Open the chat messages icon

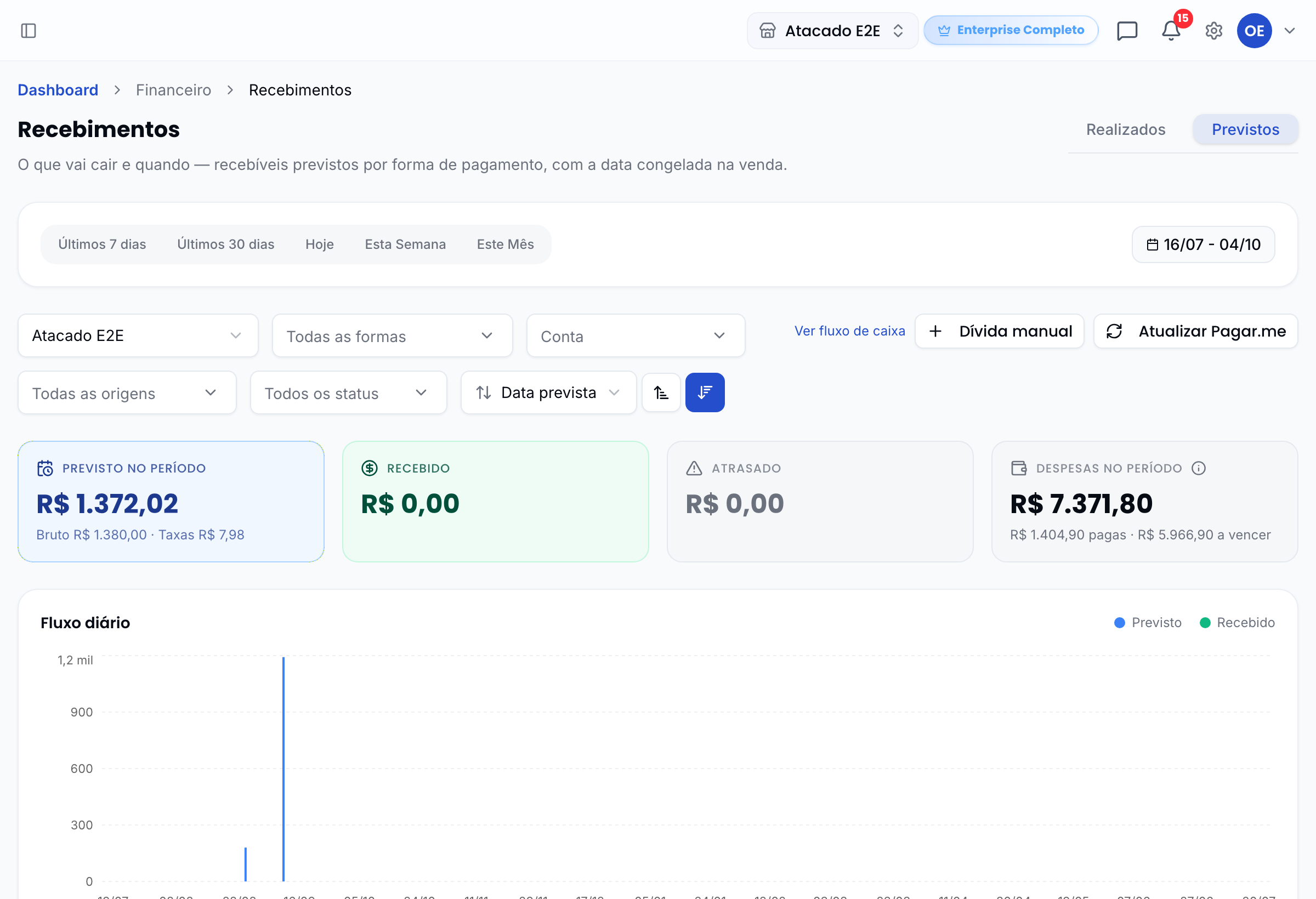point(1127,31)
